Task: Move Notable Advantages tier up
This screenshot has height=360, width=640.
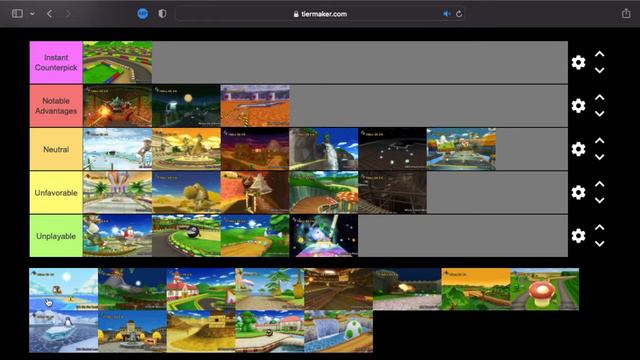Action: point(600,97)
